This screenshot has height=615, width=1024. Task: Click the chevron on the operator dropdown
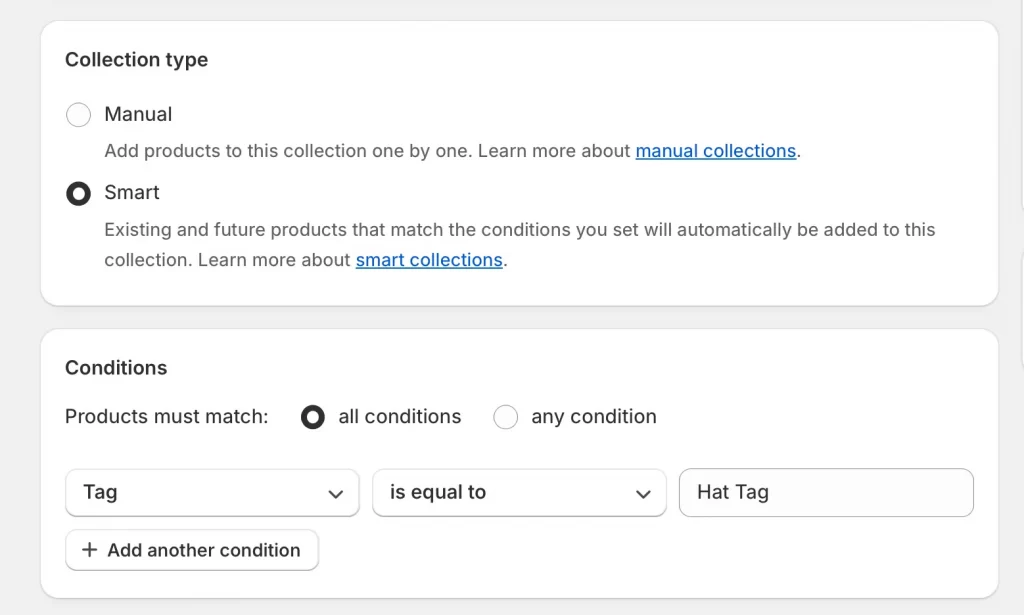(643, 492)
